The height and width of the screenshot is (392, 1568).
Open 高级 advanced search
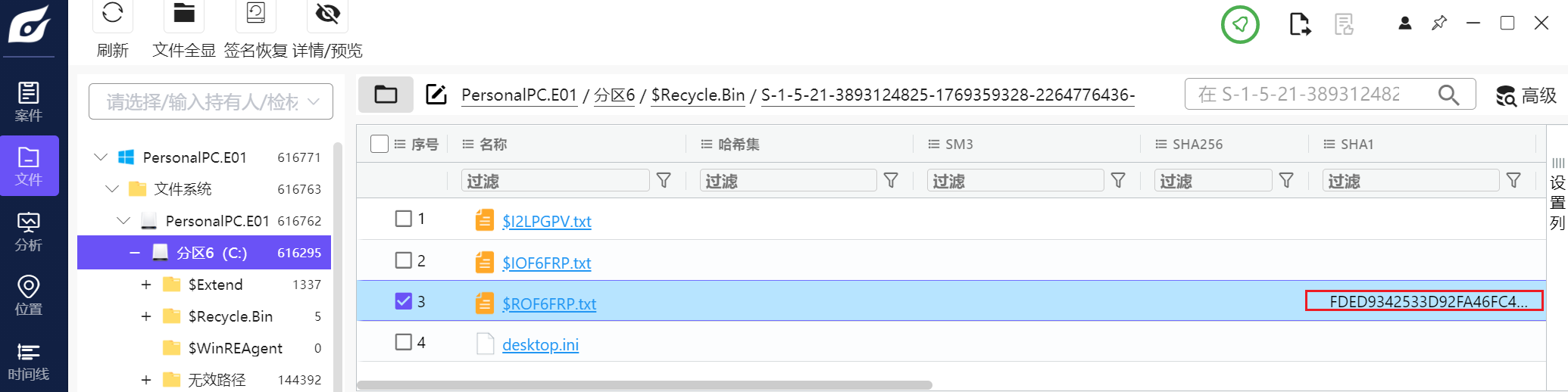click(x=1526, y=95)
